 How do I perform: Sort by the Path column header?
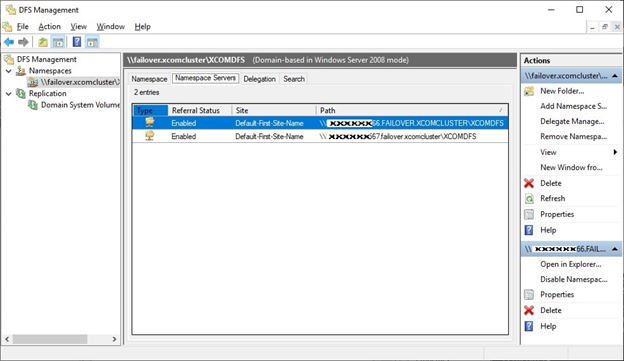pos(412,110)
